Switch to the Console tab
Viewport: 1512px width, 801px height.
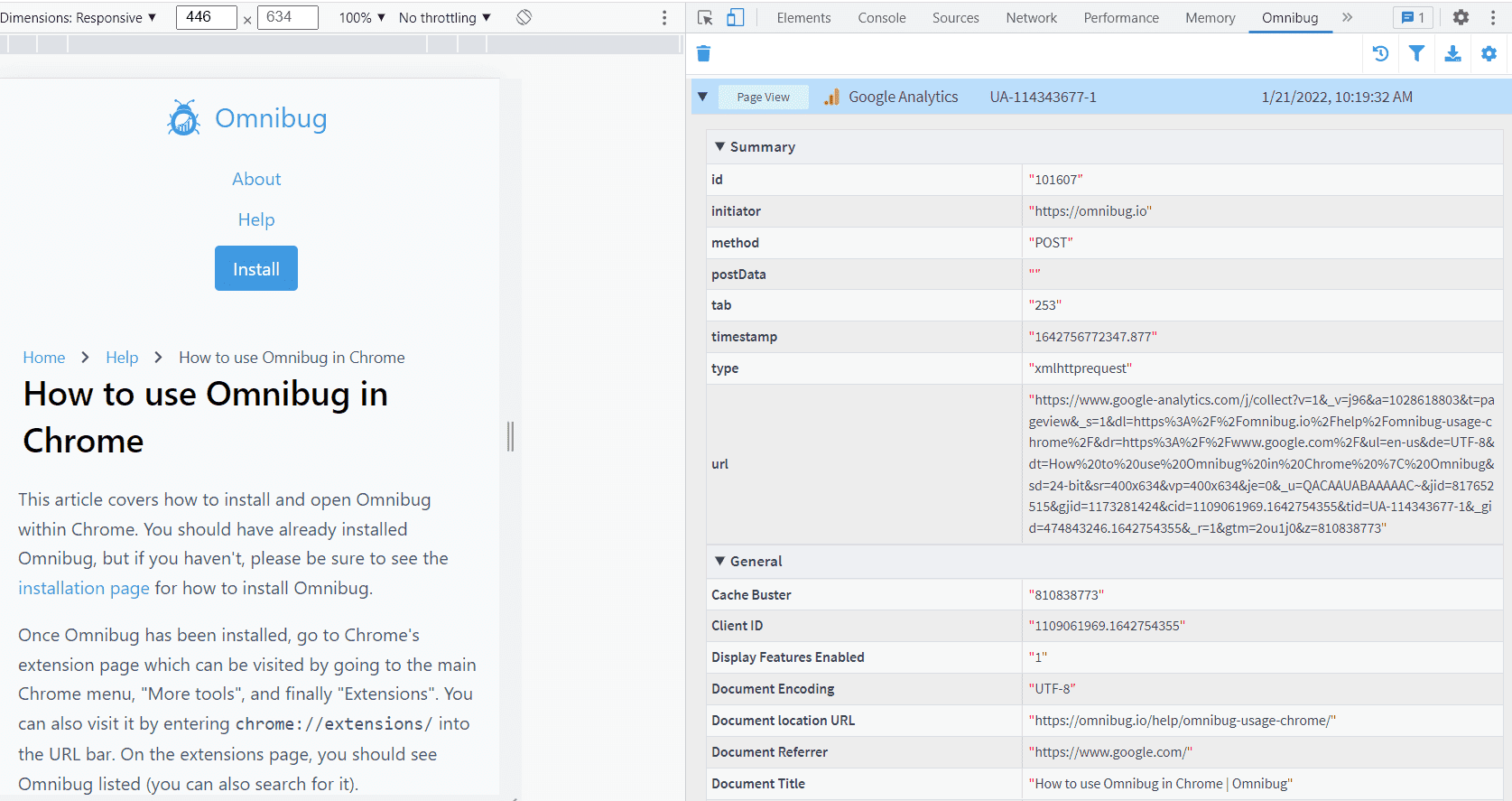coord(882,17)
